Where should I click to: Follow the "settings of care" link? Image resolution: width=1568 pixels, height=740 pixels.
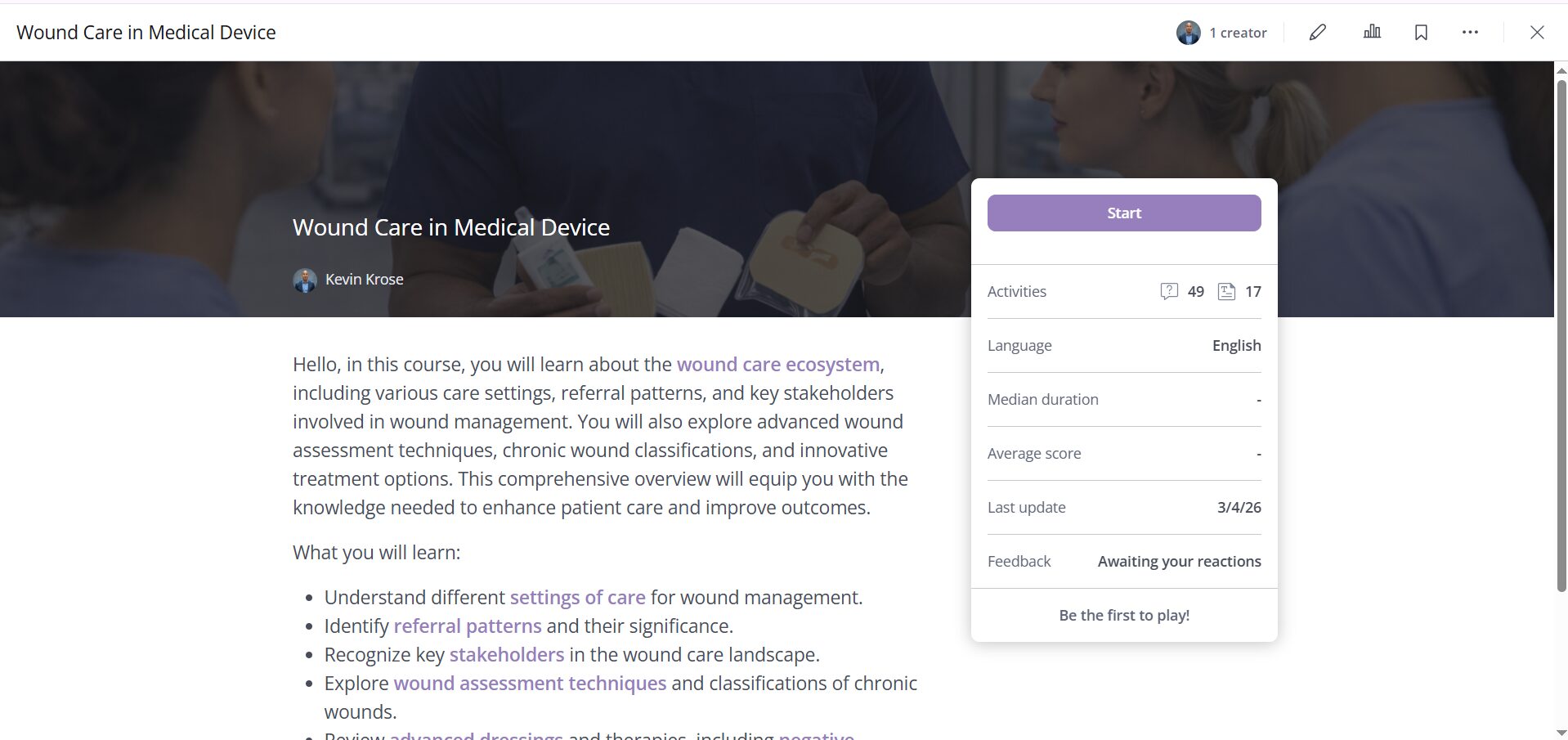pyautogui.click(x=577, y=598)
